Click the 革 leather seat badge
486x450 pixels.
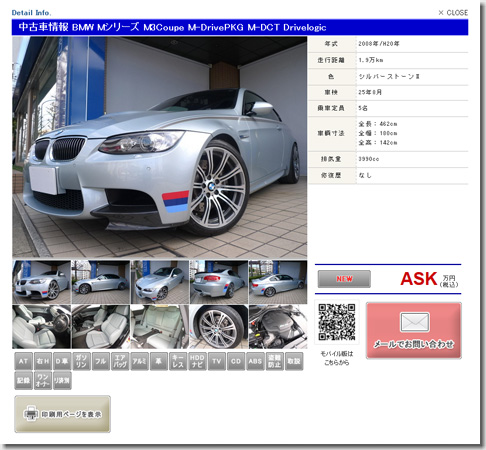(x=159, y=361)
